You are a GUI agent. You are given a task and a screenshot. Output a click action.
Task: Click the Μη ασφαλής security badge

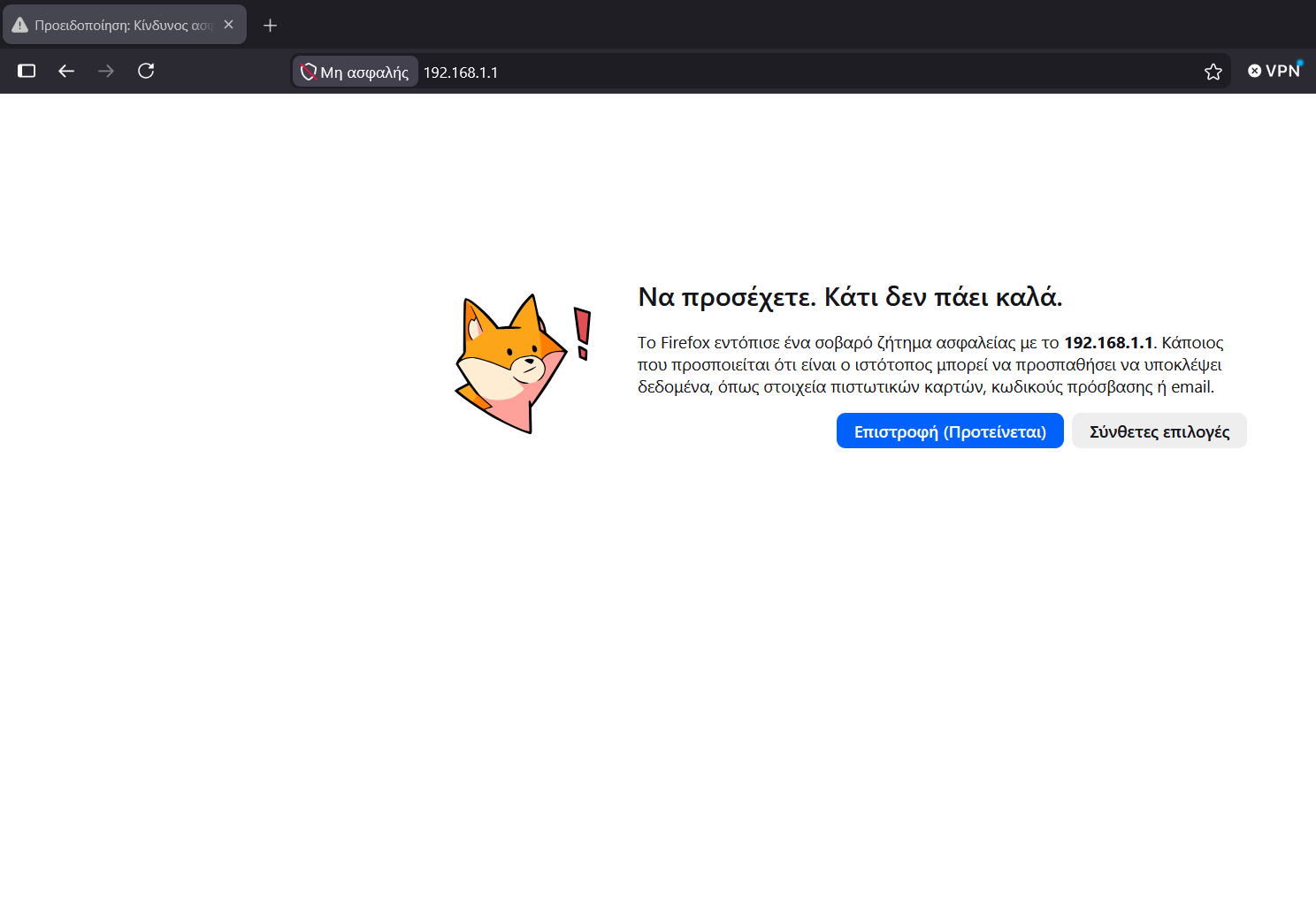[x=356, y=72]
